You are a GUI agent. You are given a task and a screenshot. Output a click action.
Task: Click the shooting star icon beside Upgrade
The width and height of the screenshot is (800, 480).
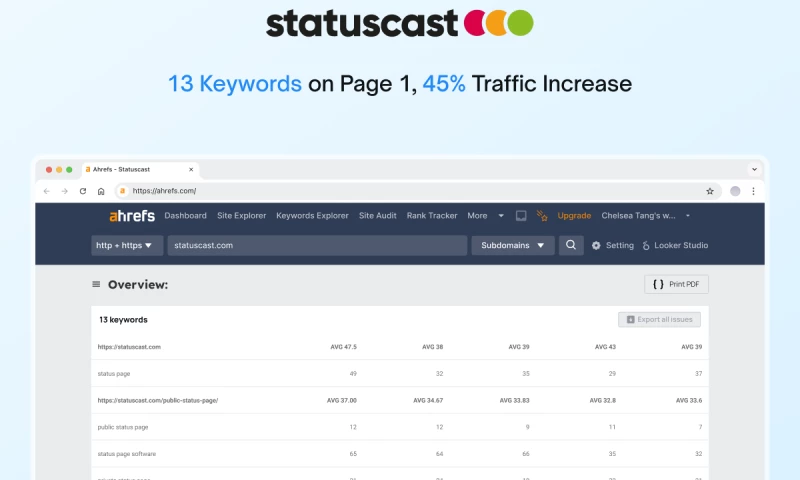click(542, 216)
